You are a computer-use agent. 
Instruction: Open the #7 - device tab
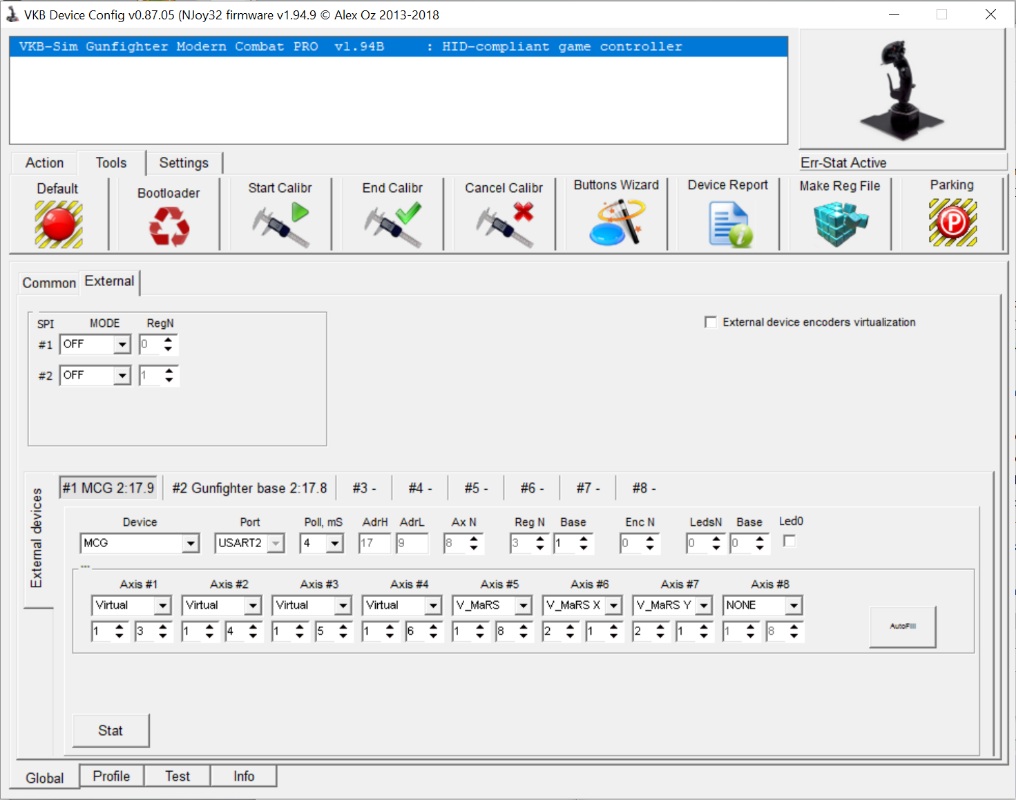[588, 488]
